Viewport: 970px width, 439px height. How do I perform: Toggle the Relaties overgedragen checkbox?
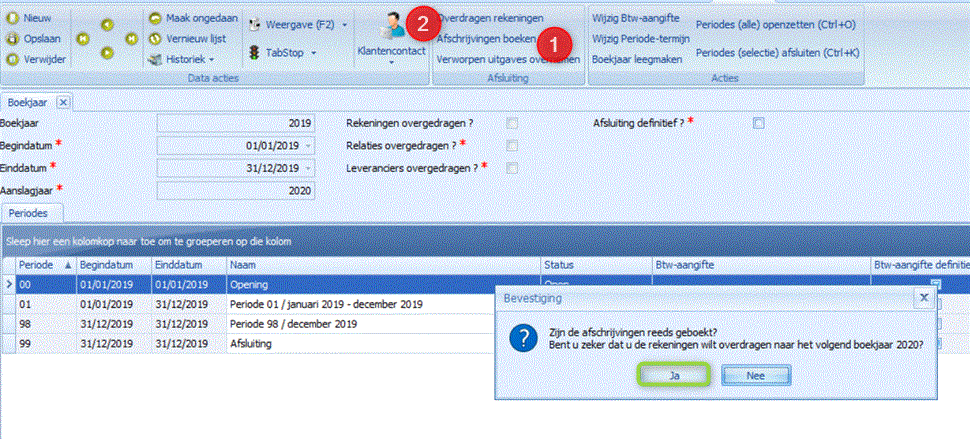point(512,146)
